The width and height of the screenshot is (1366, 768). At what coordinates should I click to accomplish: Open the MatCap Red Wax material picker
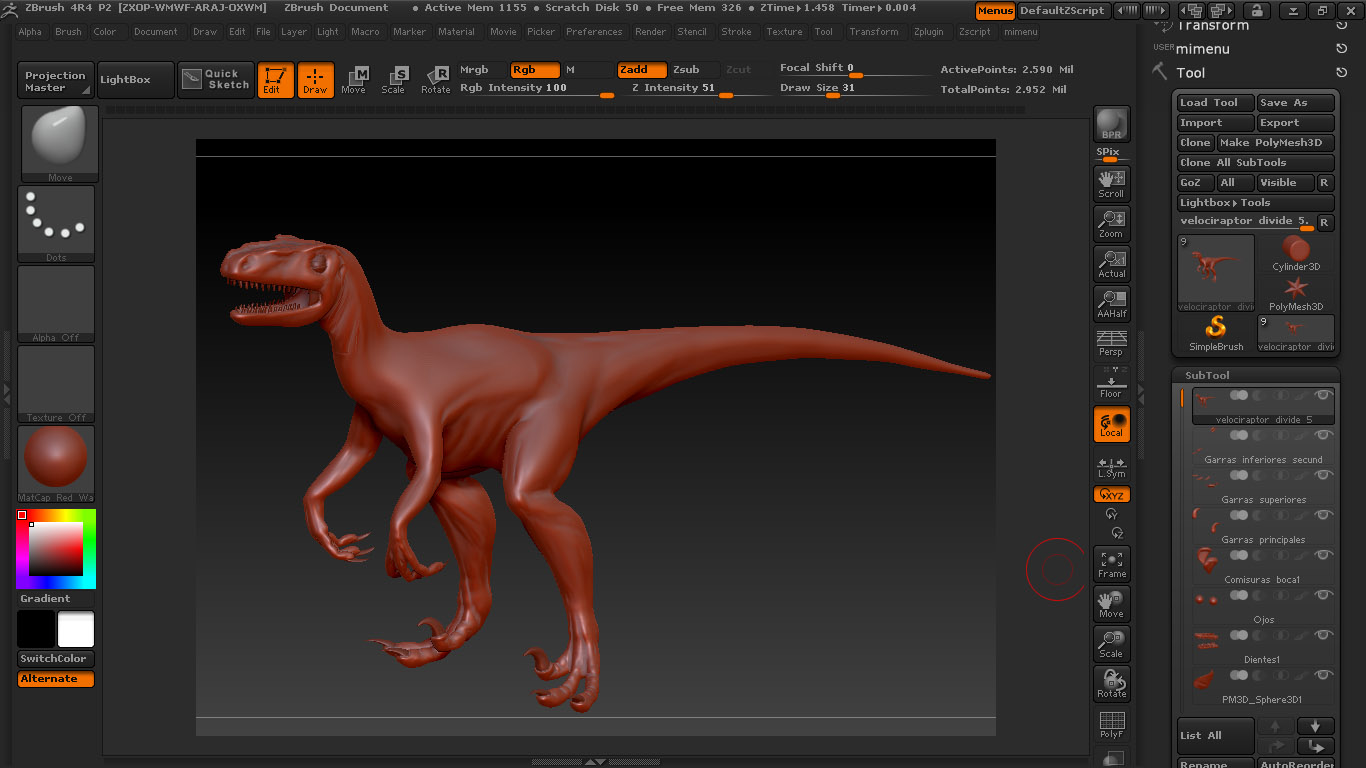click(56, 464)
